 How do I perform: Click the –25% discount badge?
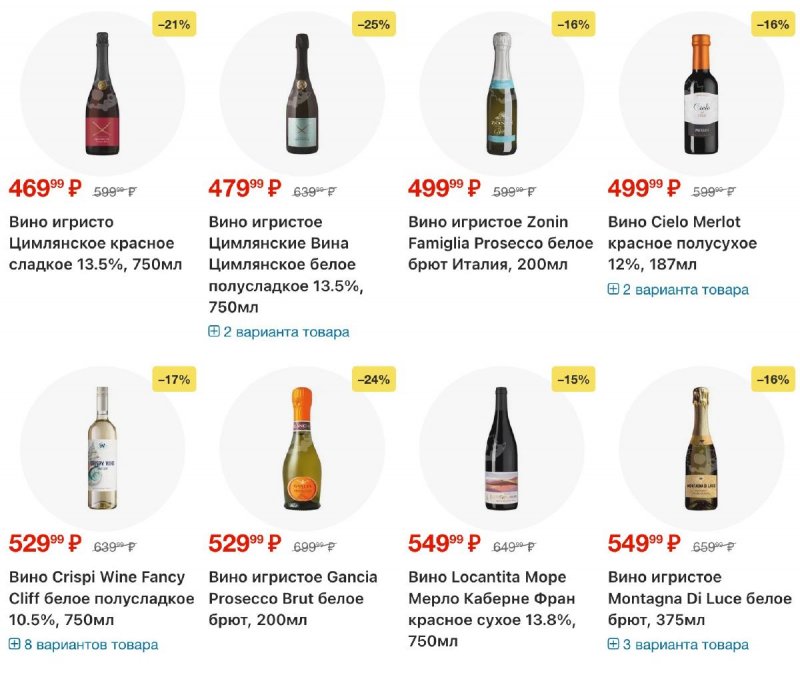pos(373,24)
